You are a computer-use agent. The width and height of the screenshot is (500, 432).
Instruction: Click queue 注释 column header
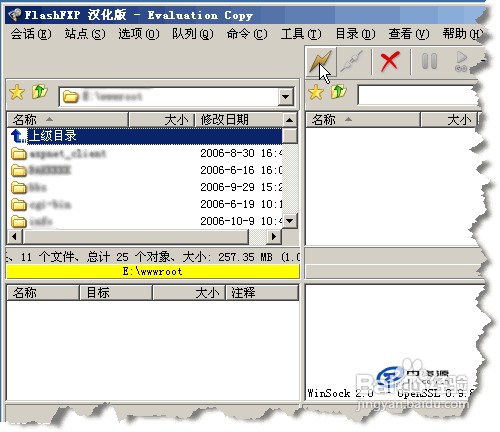[262, 293]
